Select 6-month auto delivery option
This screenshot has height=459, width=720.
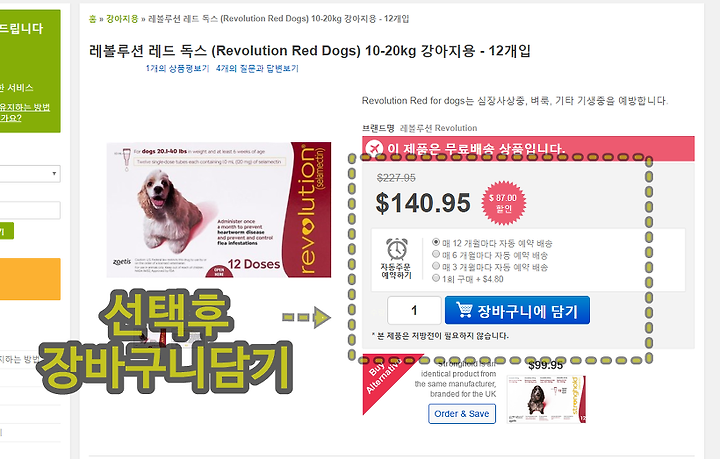(436, 254)
